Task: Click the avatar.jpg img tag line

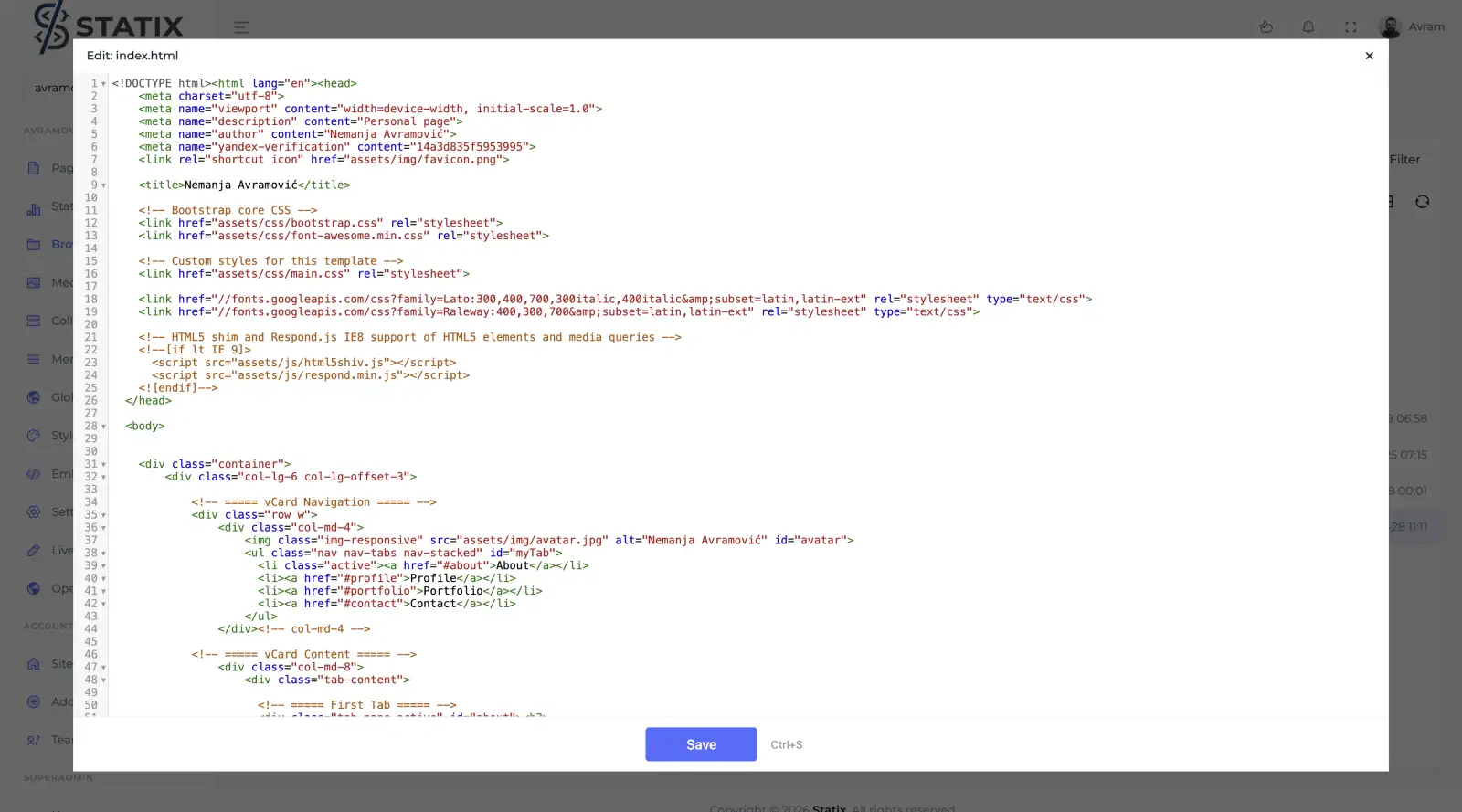Action: pyautogui.click(x=549, y=541)
